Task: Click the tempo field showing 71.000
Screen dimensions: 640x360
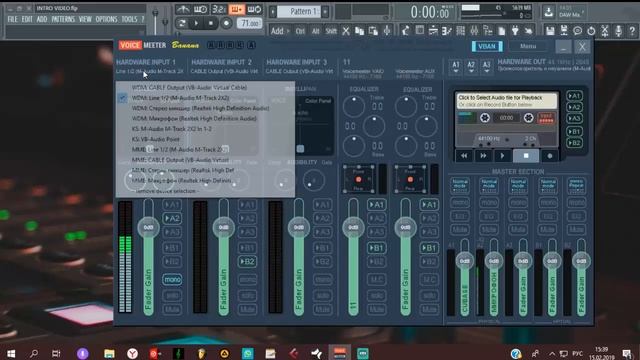Action: tap(249, 23)
